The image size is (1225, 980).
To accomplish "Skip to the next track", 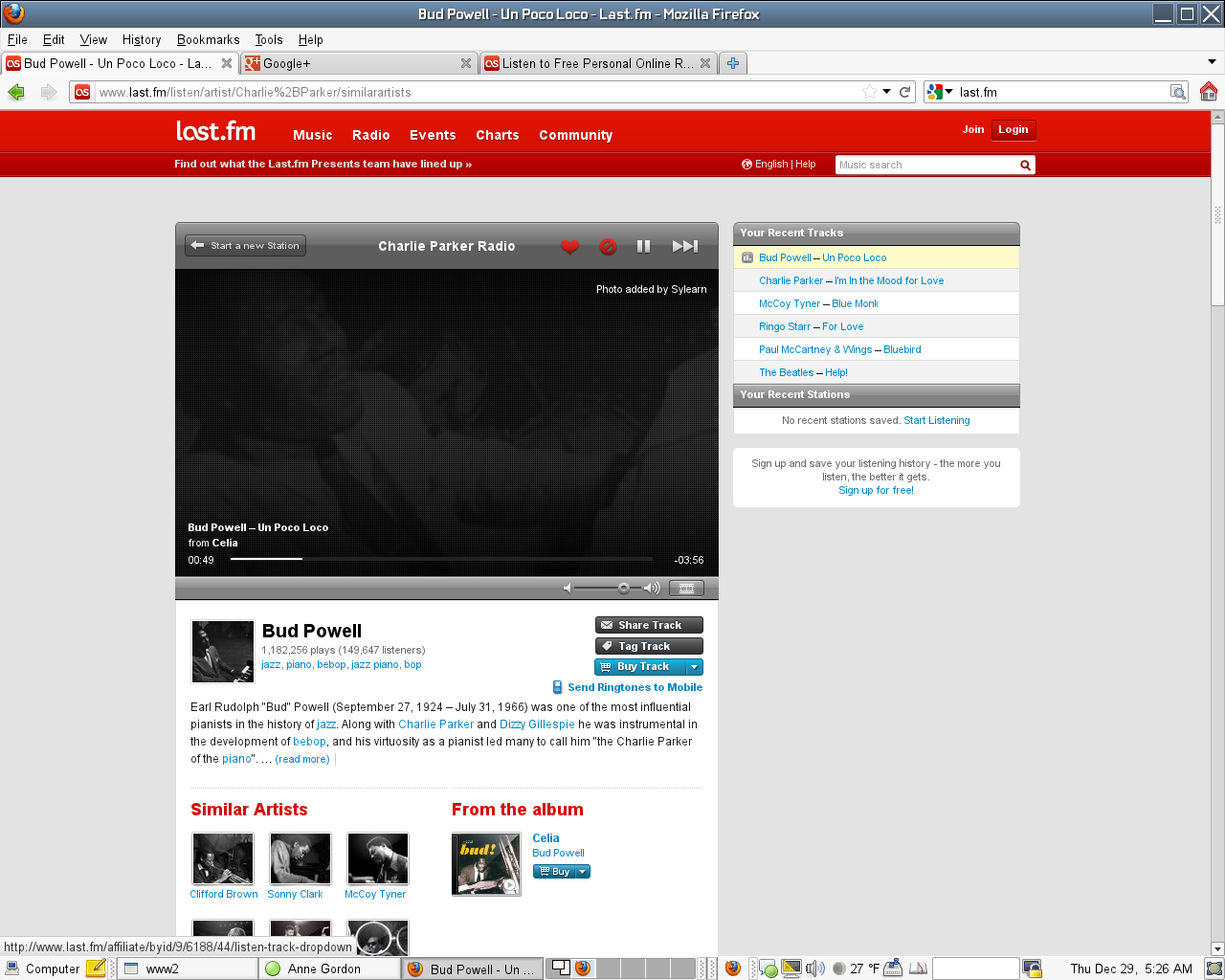I will tap(684, 246).
